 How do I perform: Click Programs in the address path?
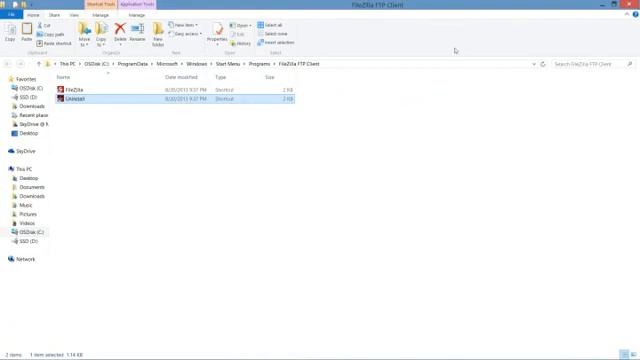coord(259,64)
